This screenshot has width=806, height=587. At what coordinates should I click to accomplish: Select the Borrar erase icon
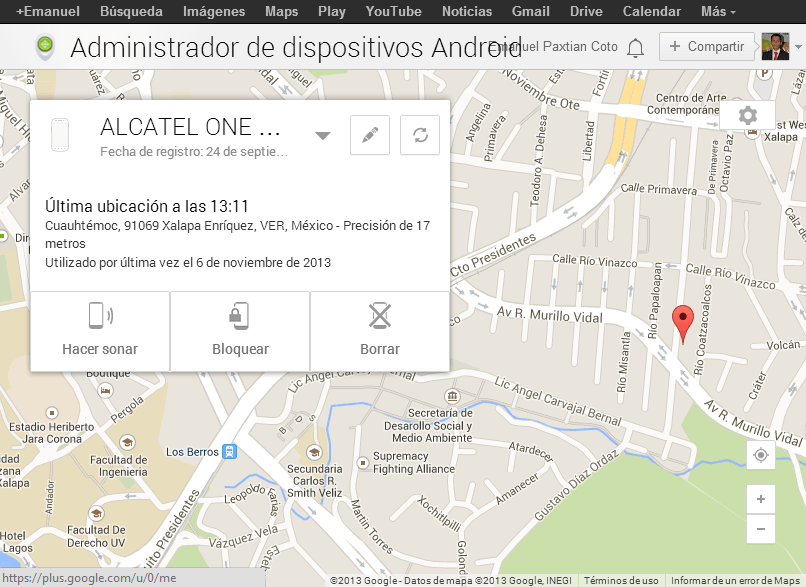coord(379,316)
